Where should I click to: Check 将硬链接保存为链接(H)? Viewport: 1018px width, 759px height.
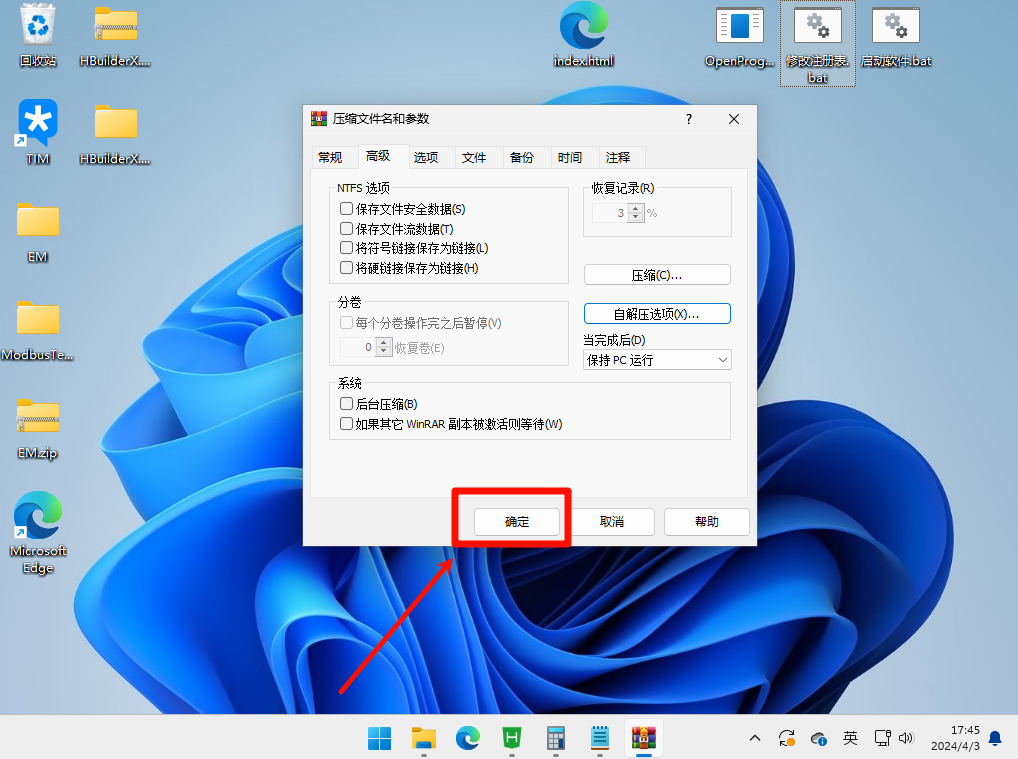[347, 268]
